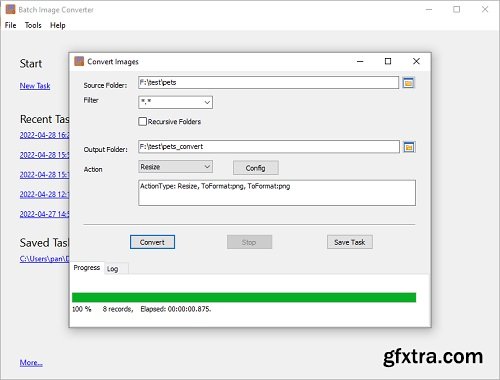Maximize the Convert Images dialog
This screenshot has height=380, width=500.
click(x=388, y=61)
